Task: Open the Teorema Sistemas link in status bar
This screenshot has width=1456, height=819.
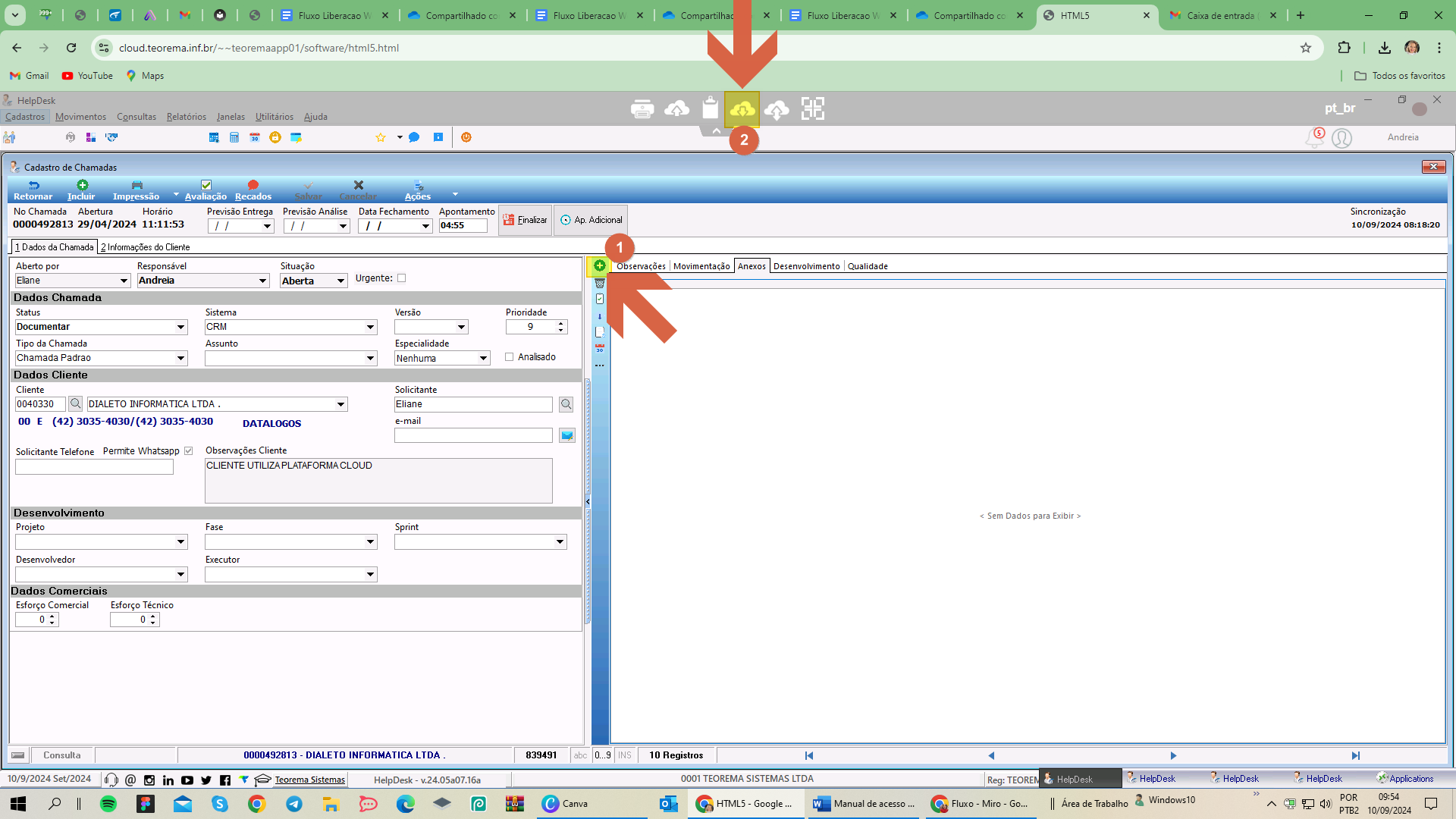Action: click(x=309, y=780)
